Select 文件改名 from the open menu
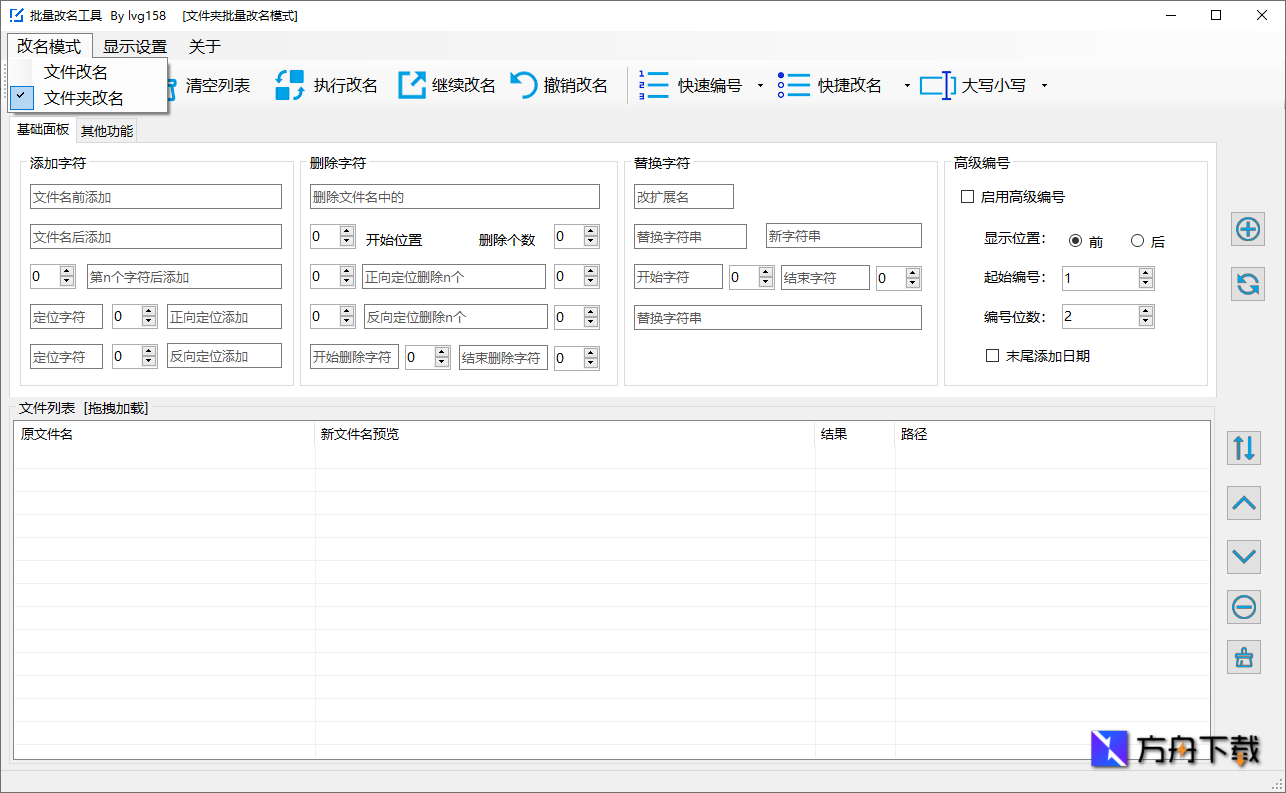The height and width of the screenshot is (793, 1286). (x=77, y=72)
